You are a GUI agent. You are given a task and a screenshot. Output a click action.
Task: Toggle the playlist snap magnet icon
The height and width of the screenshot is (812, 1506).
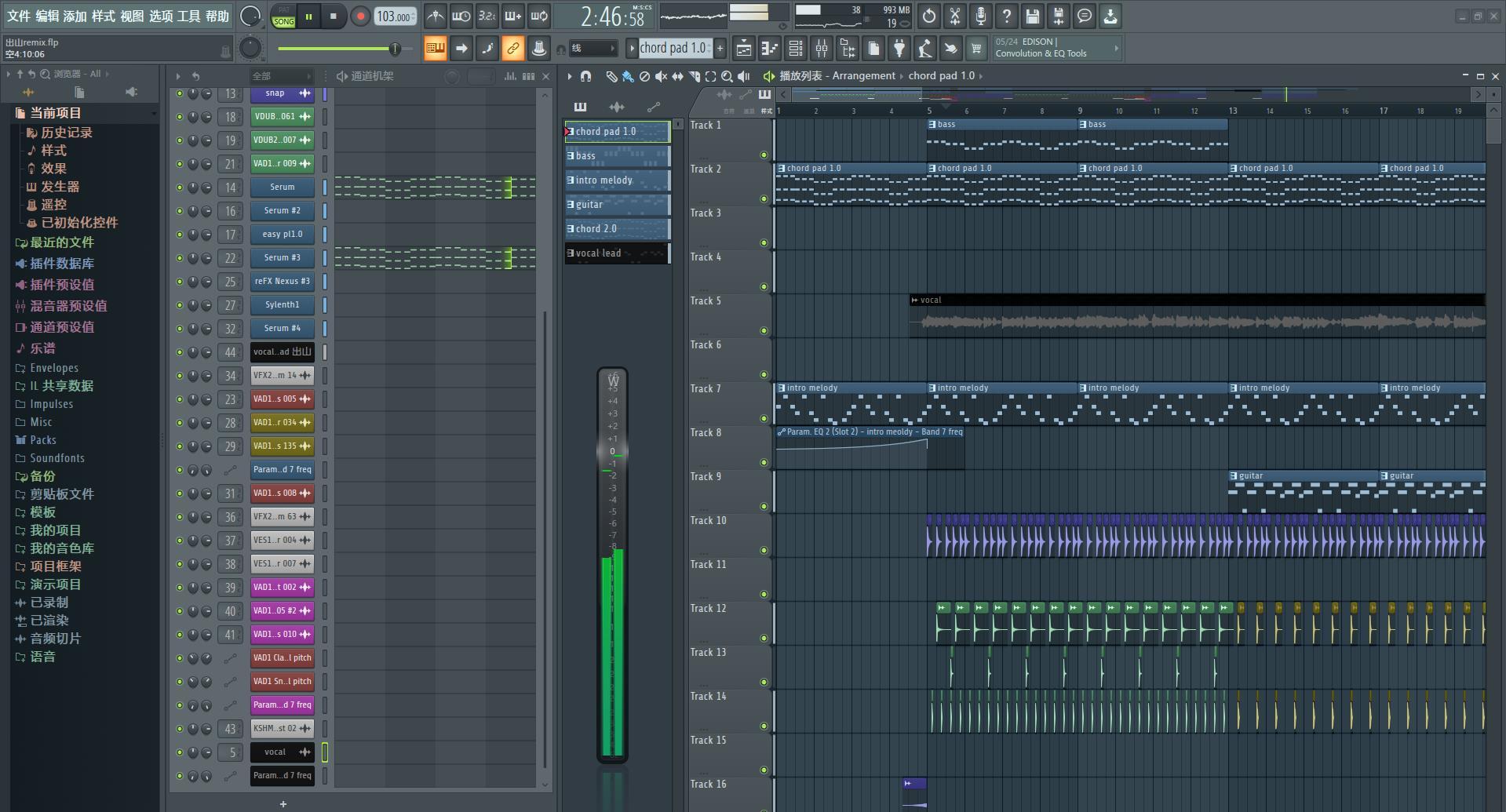pos(585,76)
